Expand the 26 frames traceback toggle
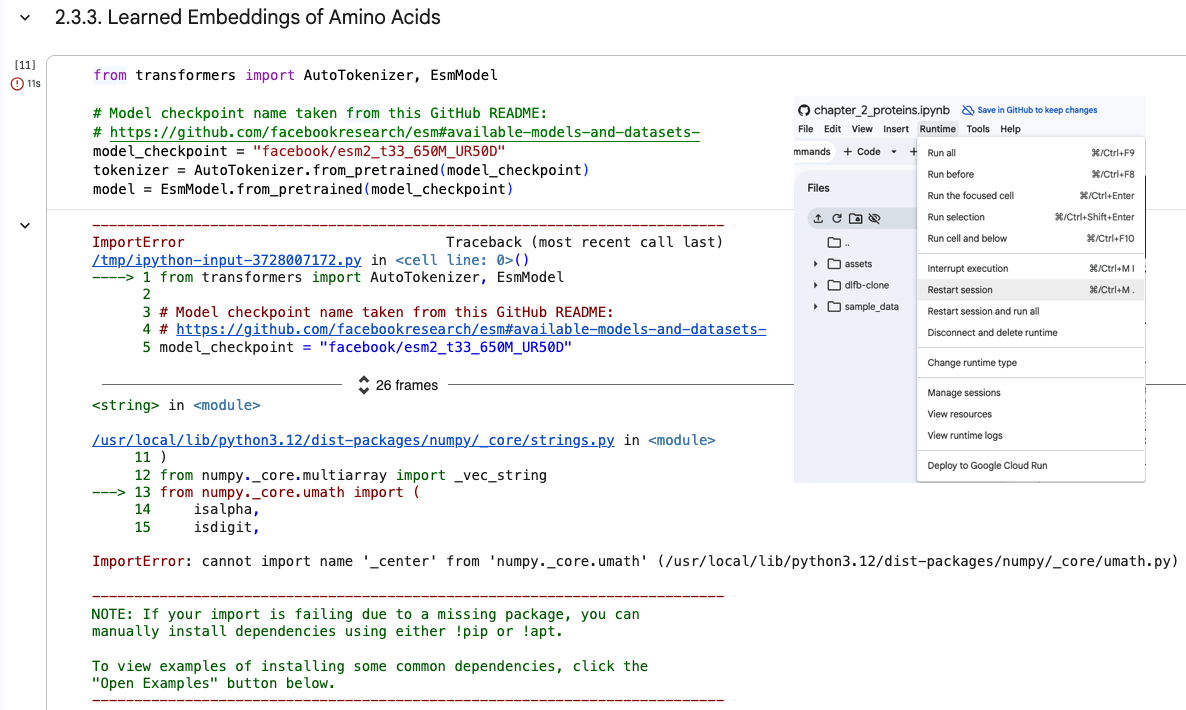Image resolution: width=1186 pixels, height=710 pixels. [398, 385]
